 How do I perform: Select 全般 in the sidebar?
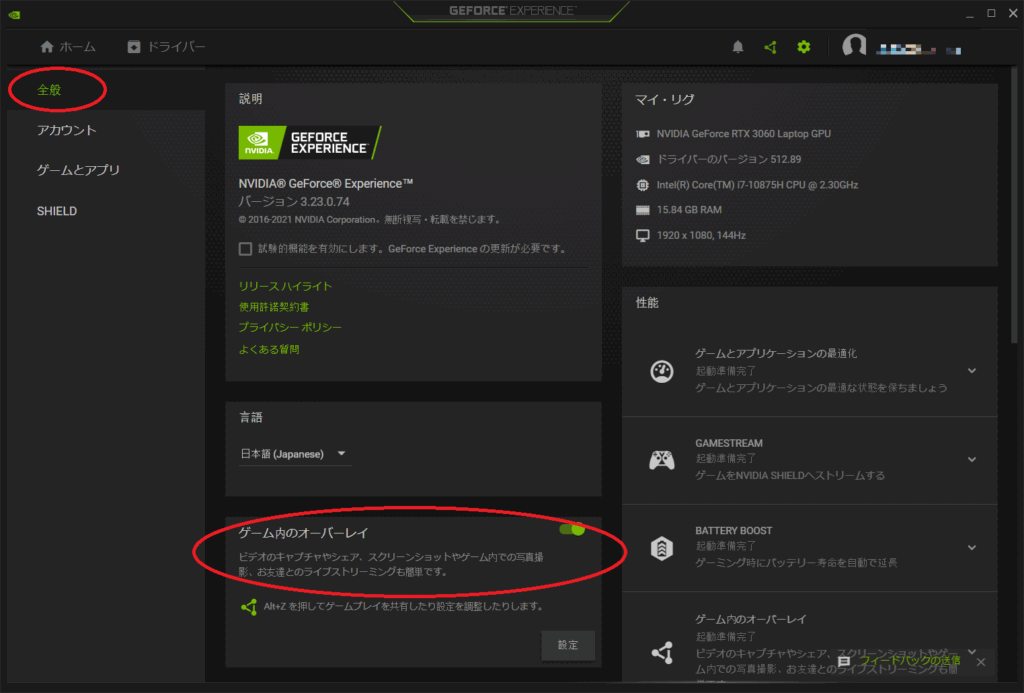pyautogui.click(x=49, y=90)
